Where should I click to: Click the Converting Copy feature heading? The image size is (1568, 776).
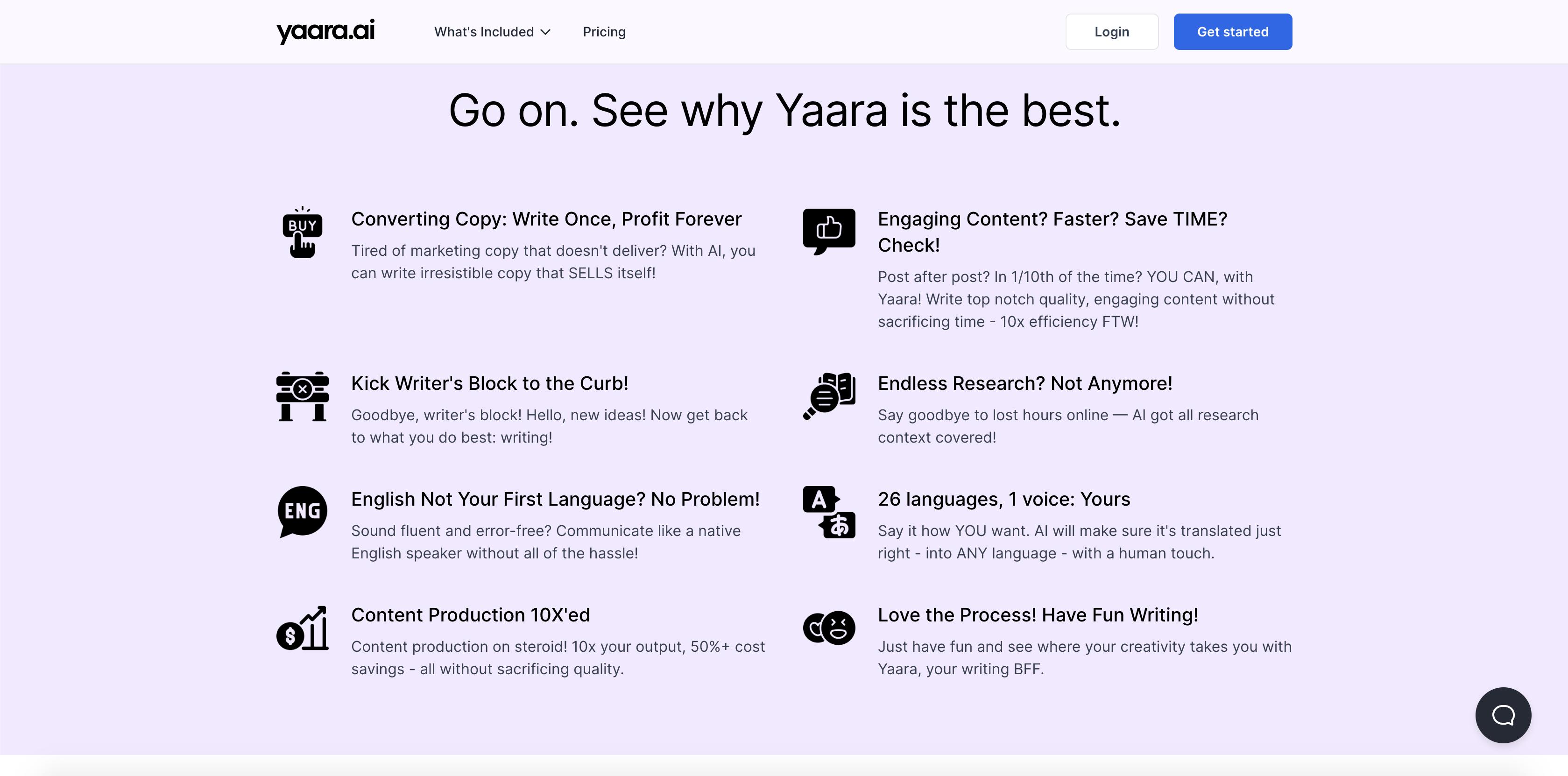point(546,219)
